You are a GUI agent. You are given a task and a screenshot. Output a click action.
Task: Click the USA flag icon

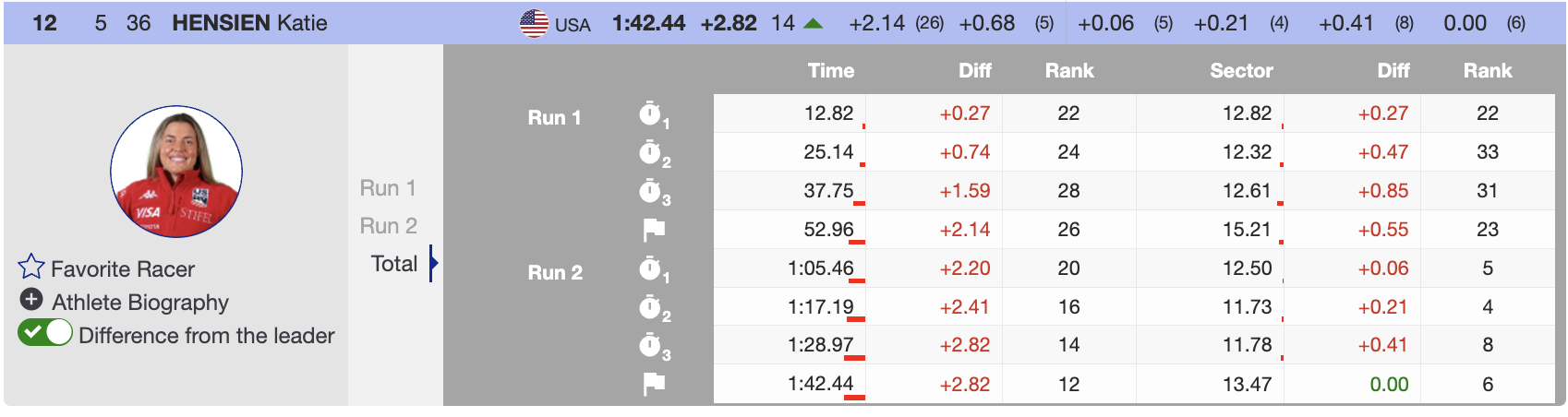534,23
